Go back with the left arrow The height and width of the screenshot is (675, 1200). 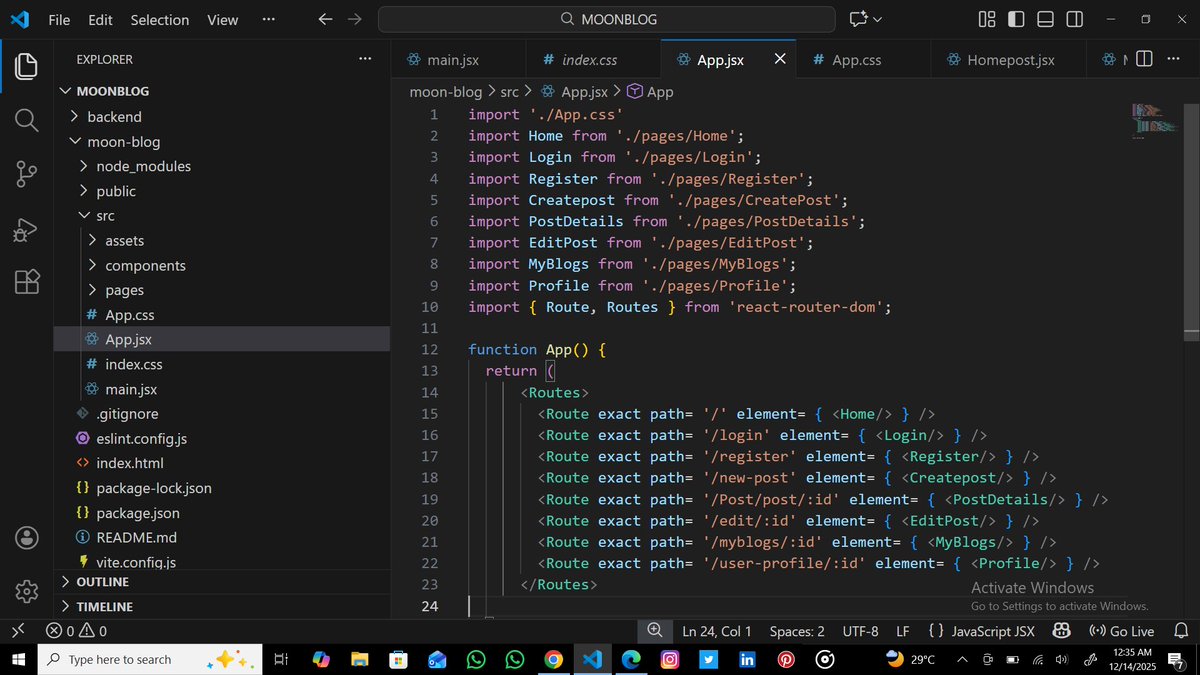pos(324,19)
